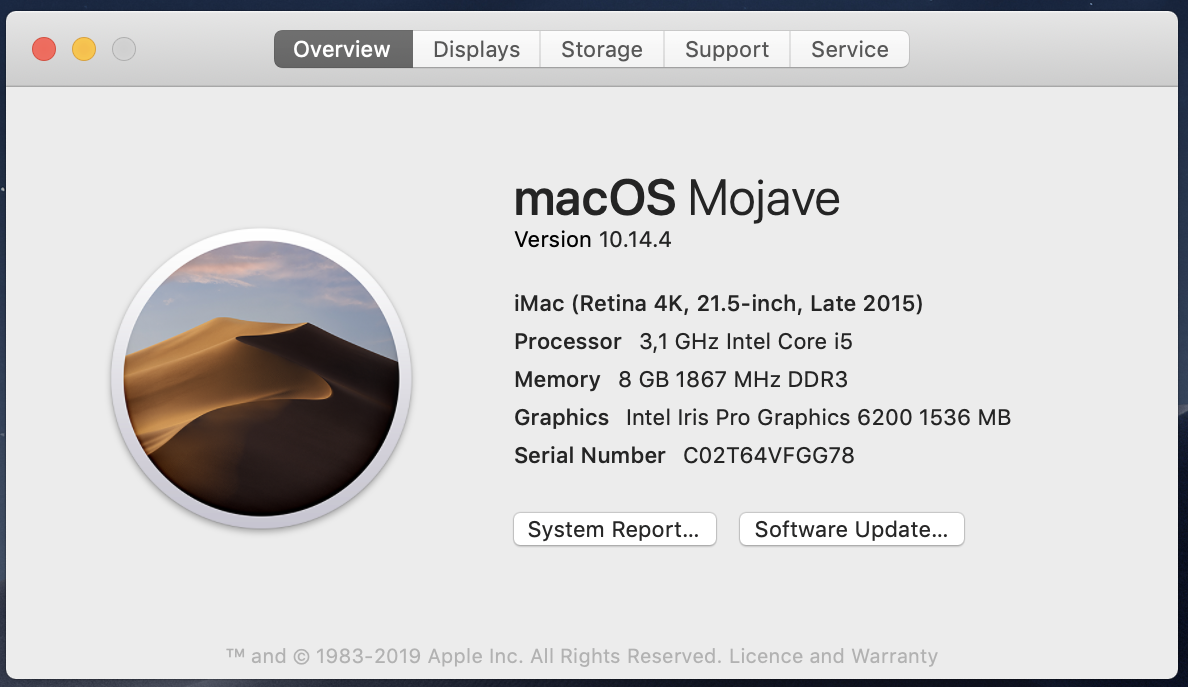This screenshot has height=687, width=1188.
Task: Click the 8 GB 1867 MHz DDR3 text
Action: [733, 379]
